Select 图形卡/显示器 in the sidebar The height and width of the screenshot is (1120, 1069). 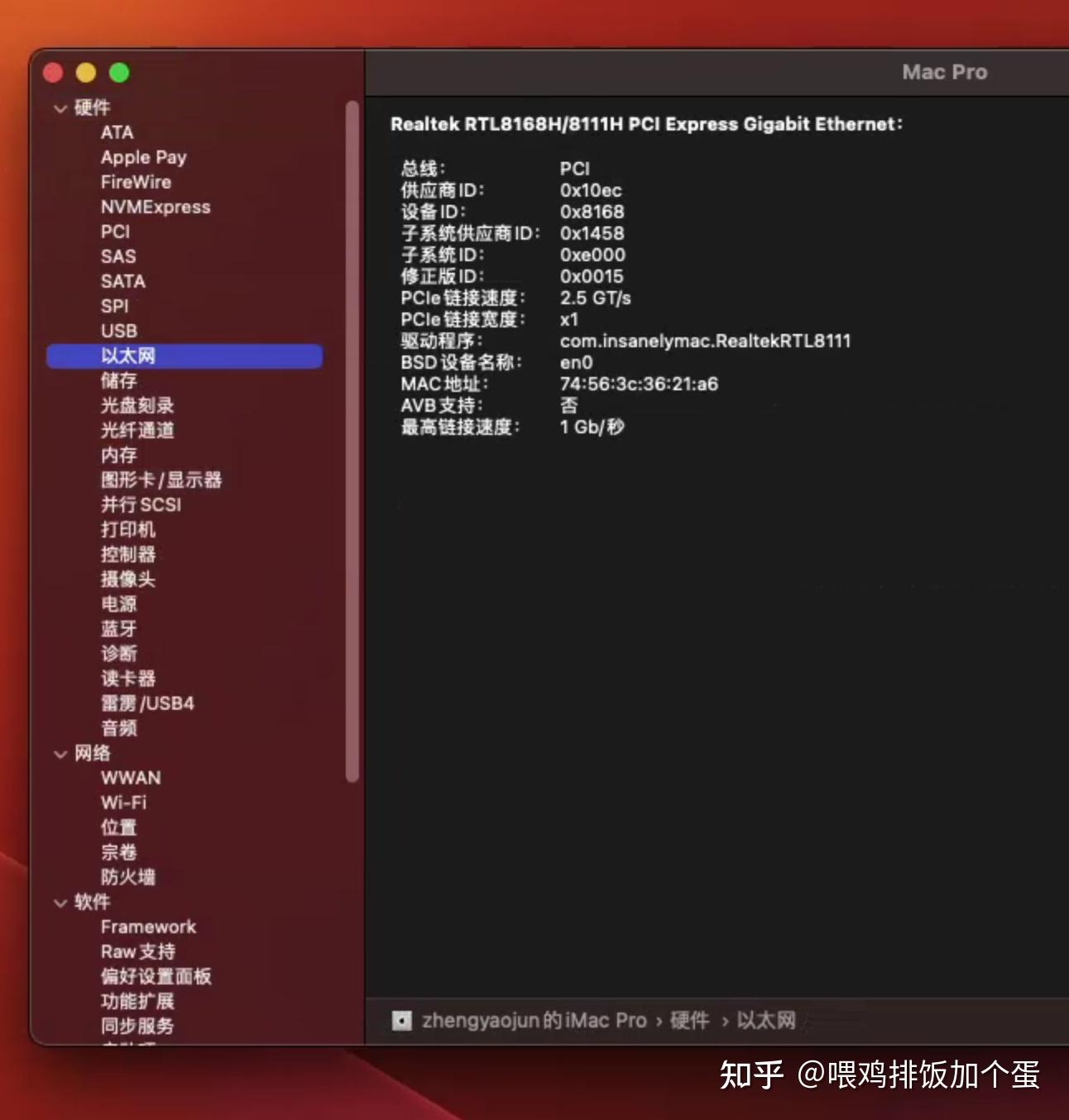[161, 480]
